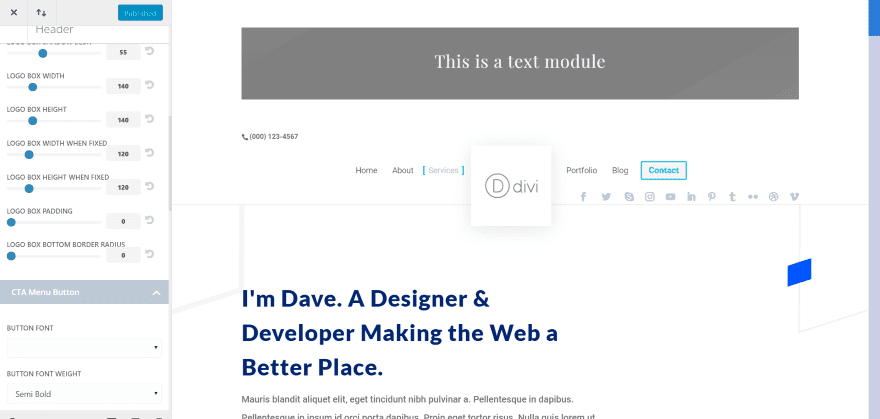Click the Logo Box Height slider handle
The image size is (880, 419).
pos(33,120)
